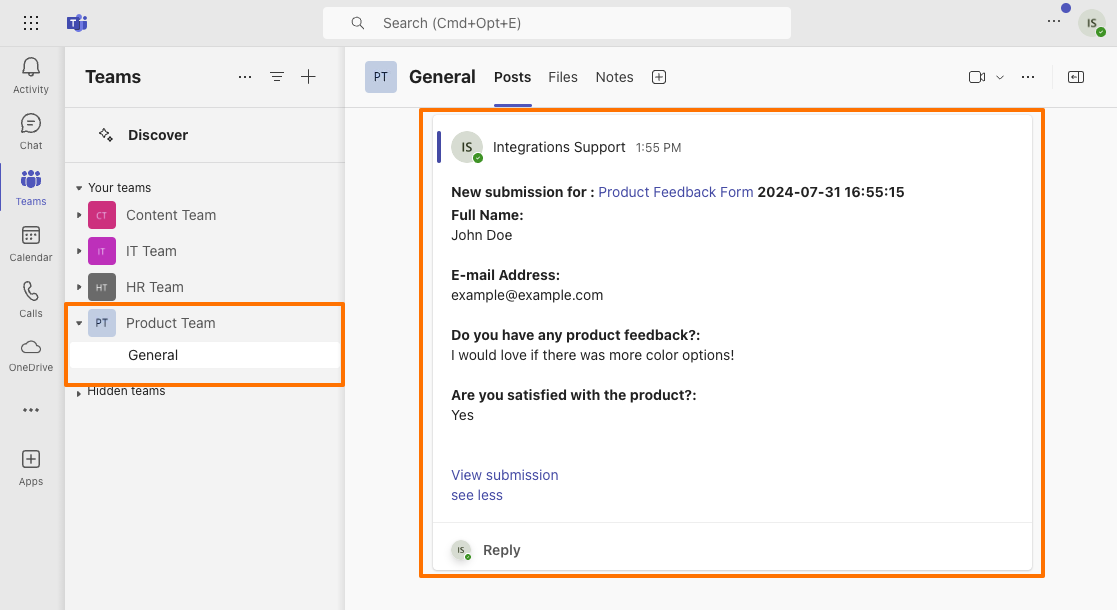1117x610 pixels.
Task: Expand the Content Team tree arrow
Action: 79,215
